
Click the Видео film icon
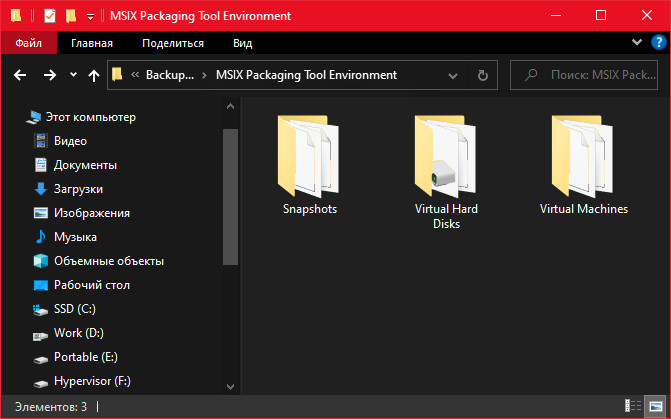point(41,140)
